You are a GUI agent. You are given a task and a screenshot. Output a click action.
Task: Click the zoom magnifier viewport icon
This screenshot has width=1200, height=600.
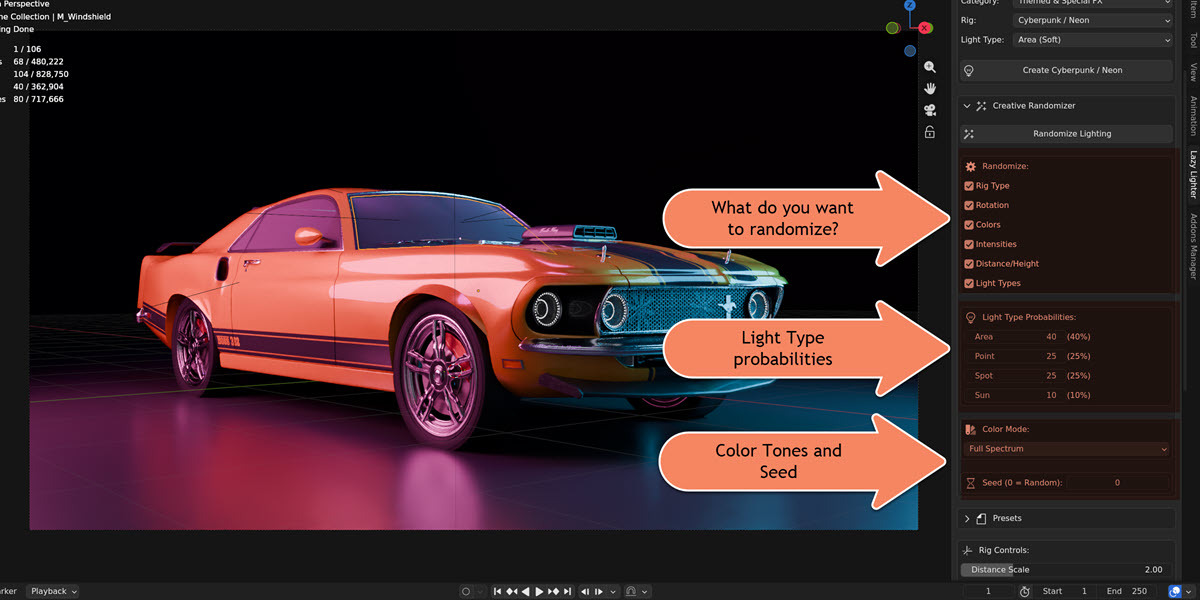coord(930,67)
